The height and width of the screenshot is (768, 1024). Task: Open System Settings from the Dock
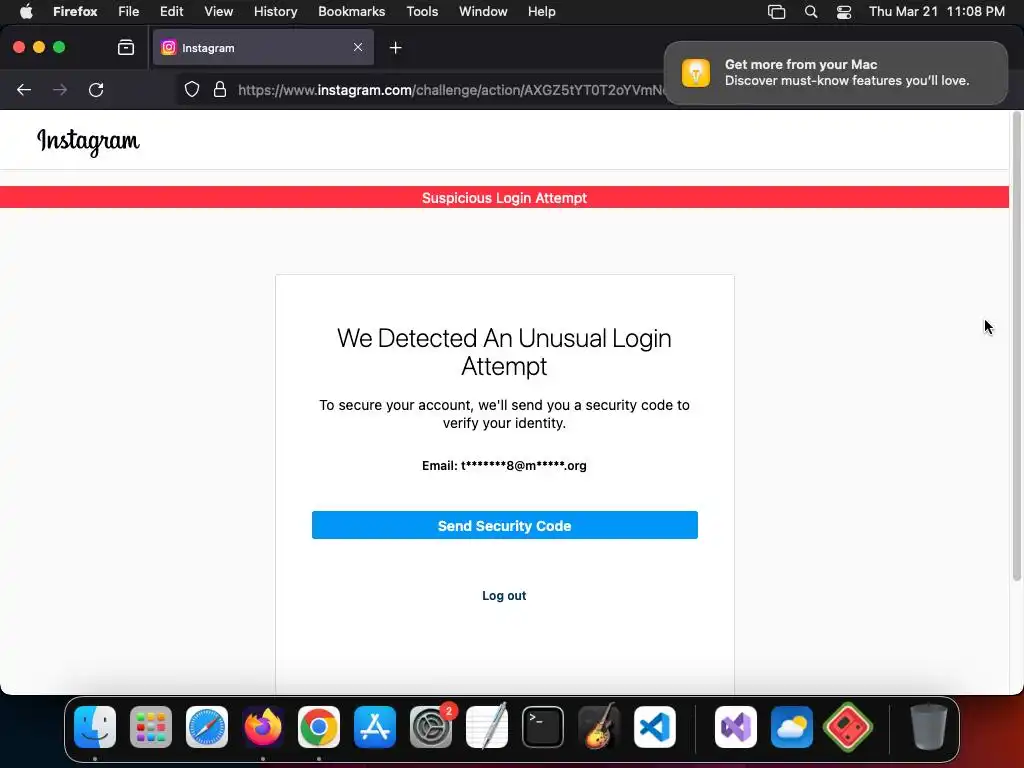[431, 726]
